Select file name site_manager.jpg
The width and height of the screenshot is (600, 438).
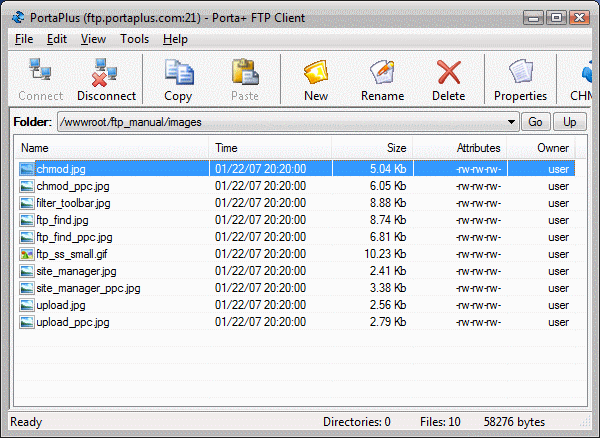click(76, 271)
